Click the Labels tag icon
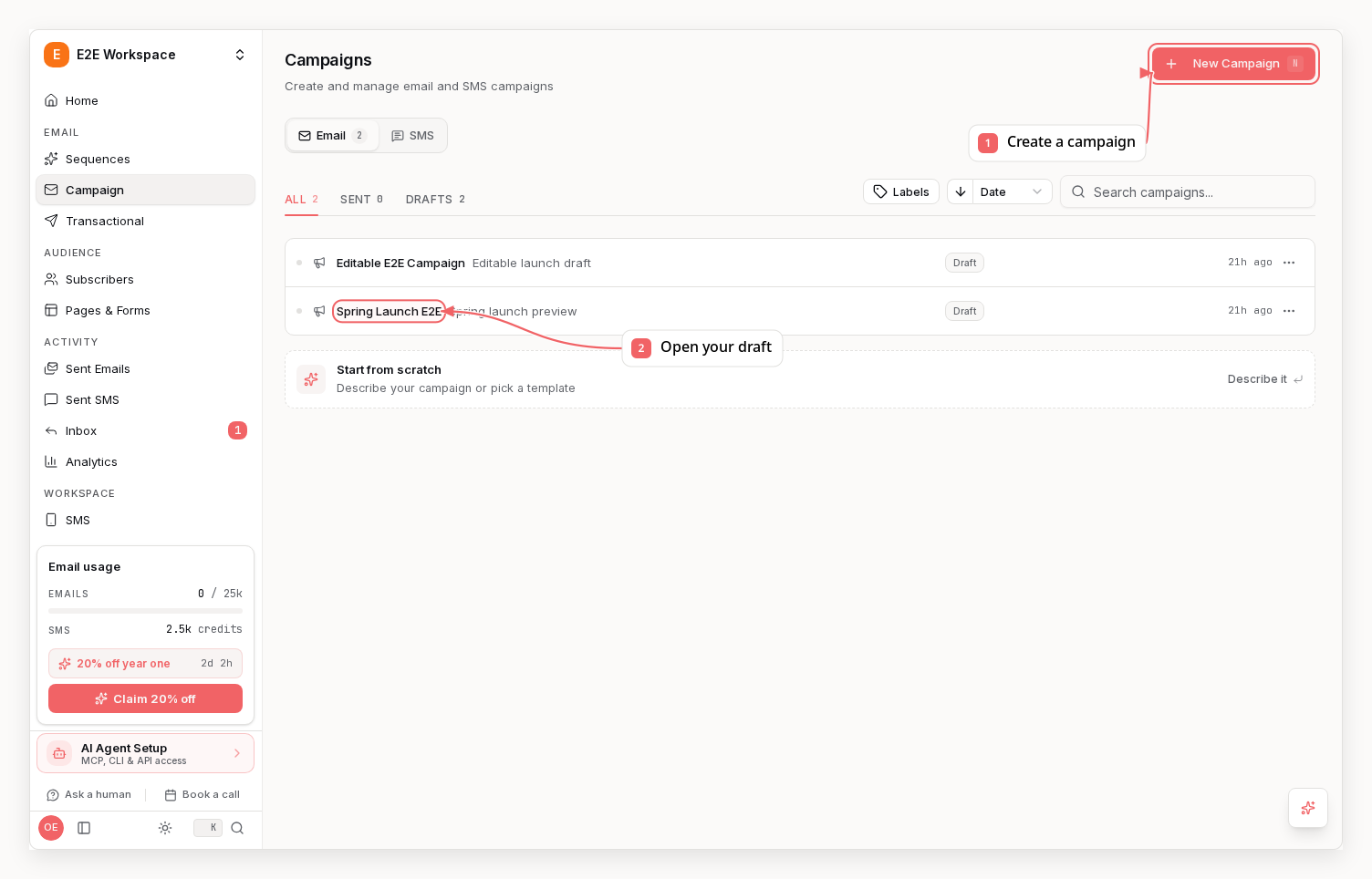 pyautogui.click(x=880, y=191)
